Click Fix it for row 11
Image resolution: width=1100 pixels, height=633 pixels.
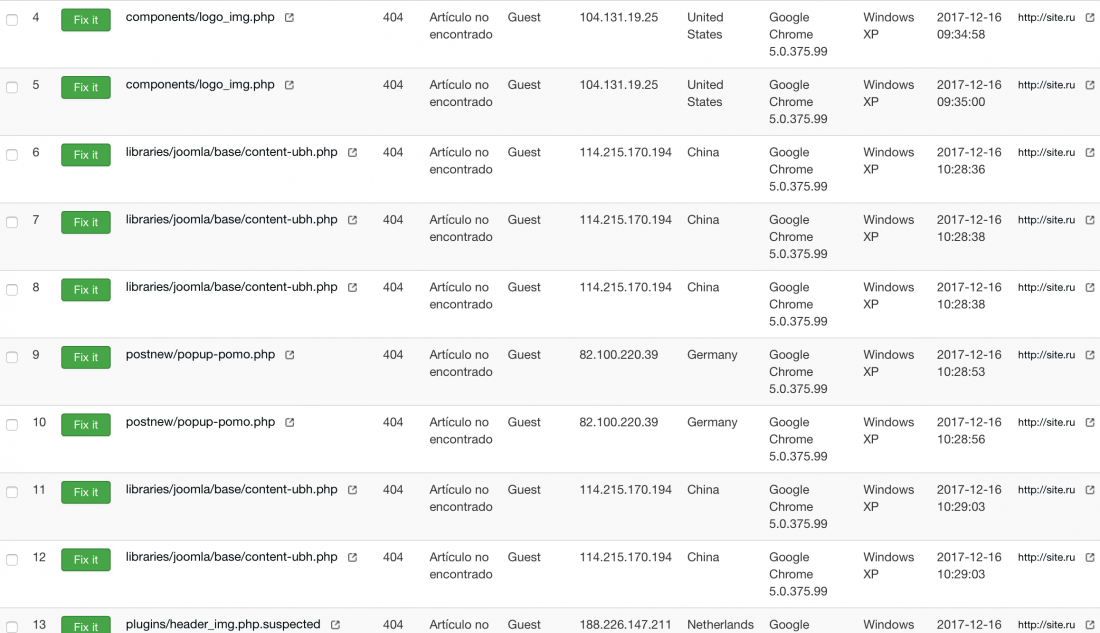pyautogui.click(x=86, y=492)
